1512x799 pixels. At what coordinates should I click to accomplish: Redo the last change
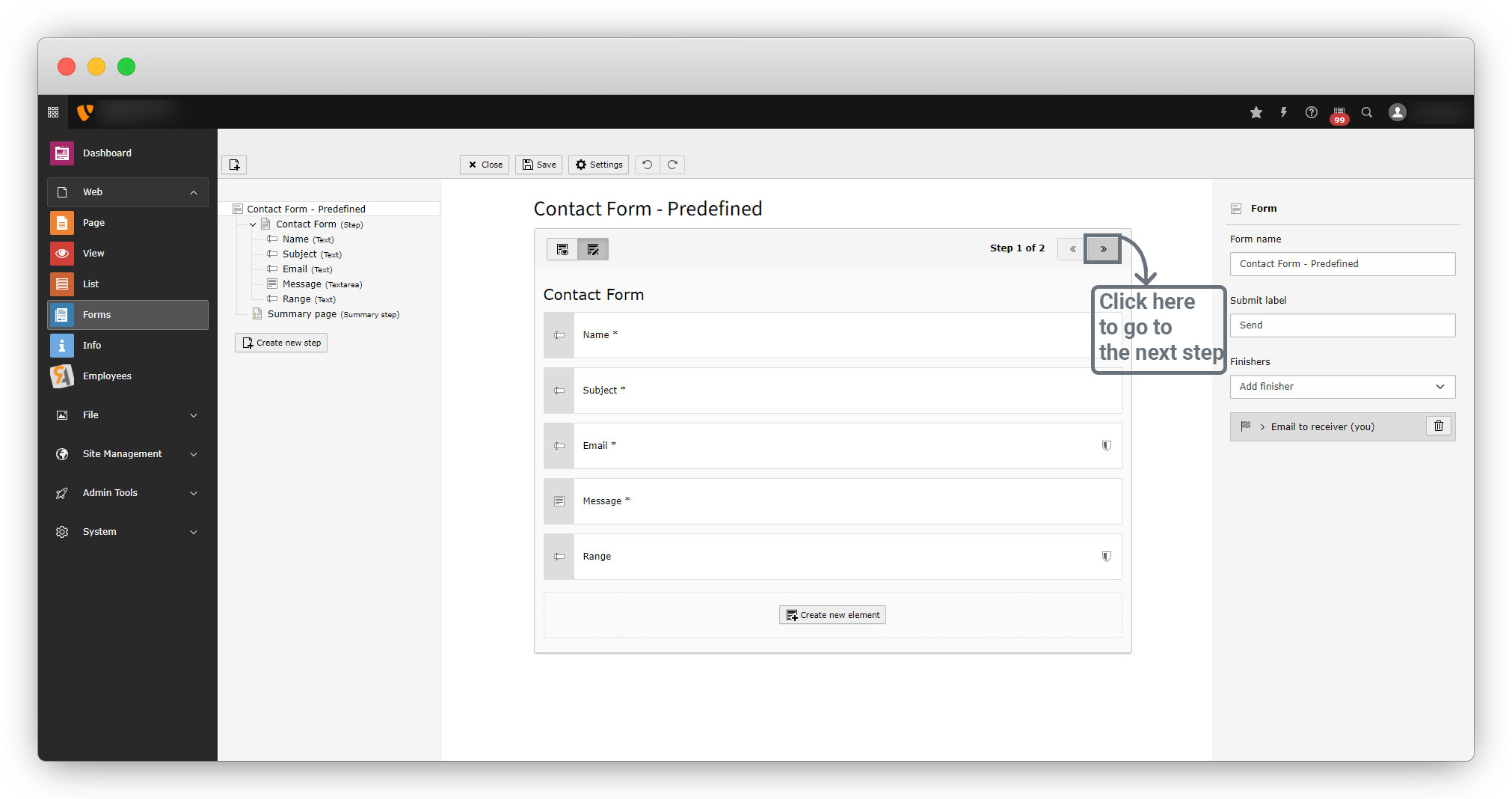coord(672,165)
